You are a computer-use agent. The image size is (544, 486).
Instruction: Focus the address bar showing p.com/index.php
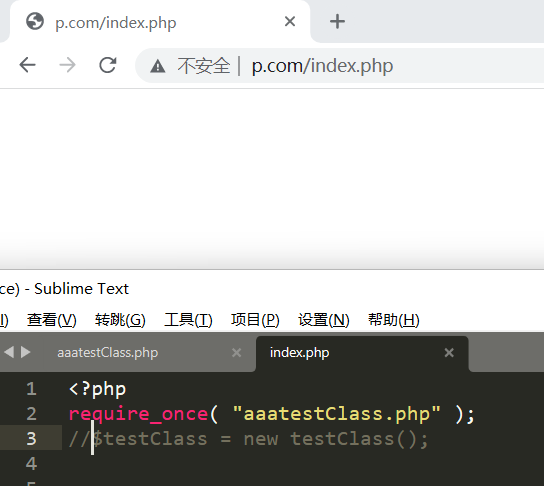pyautogui.click(x=340, y=66)
